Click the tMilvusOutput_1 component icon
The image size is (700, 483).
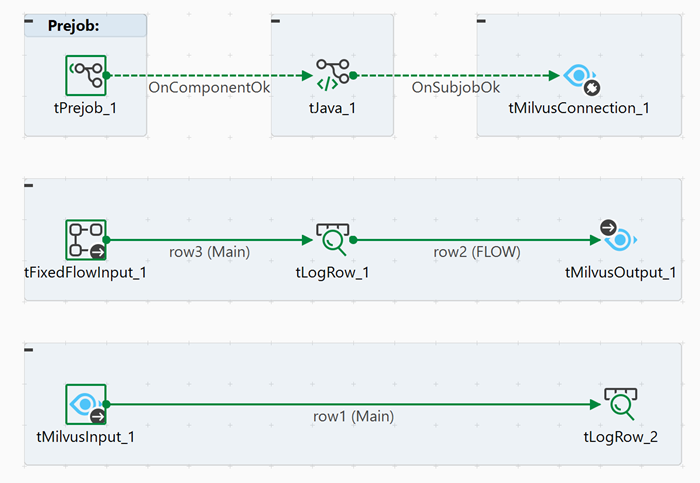619,238
